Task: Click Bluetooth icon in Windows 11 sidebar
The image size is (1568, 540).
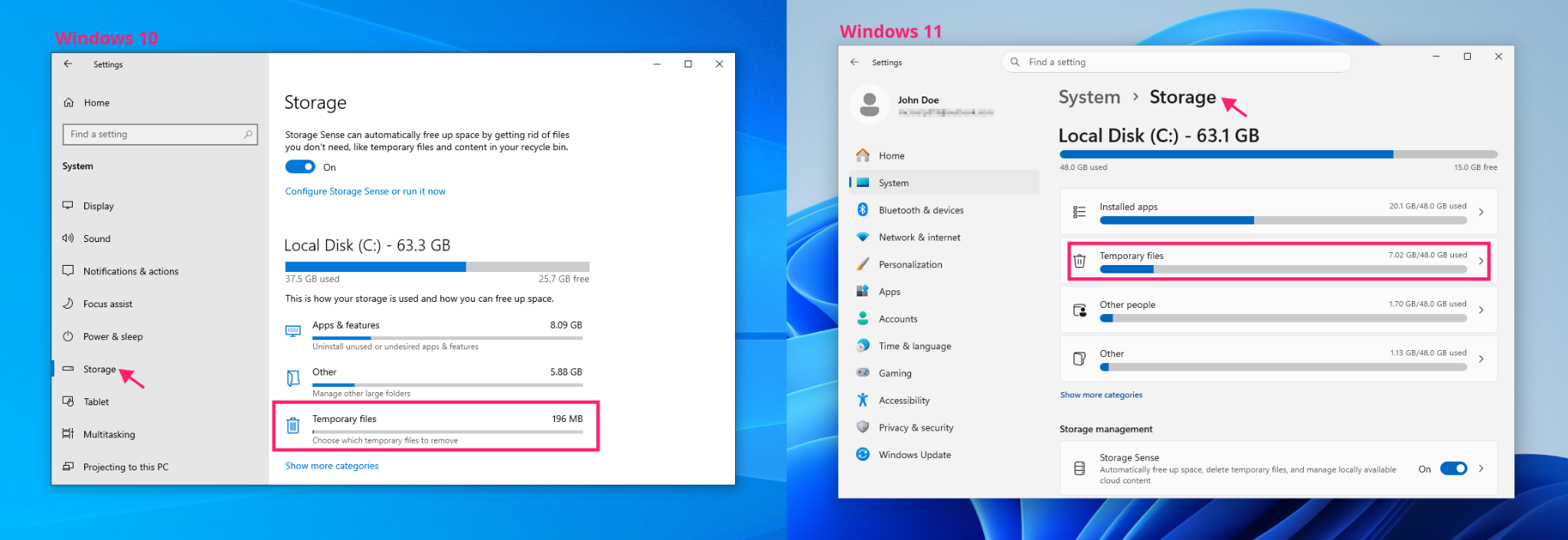Action: click(863, 210)
